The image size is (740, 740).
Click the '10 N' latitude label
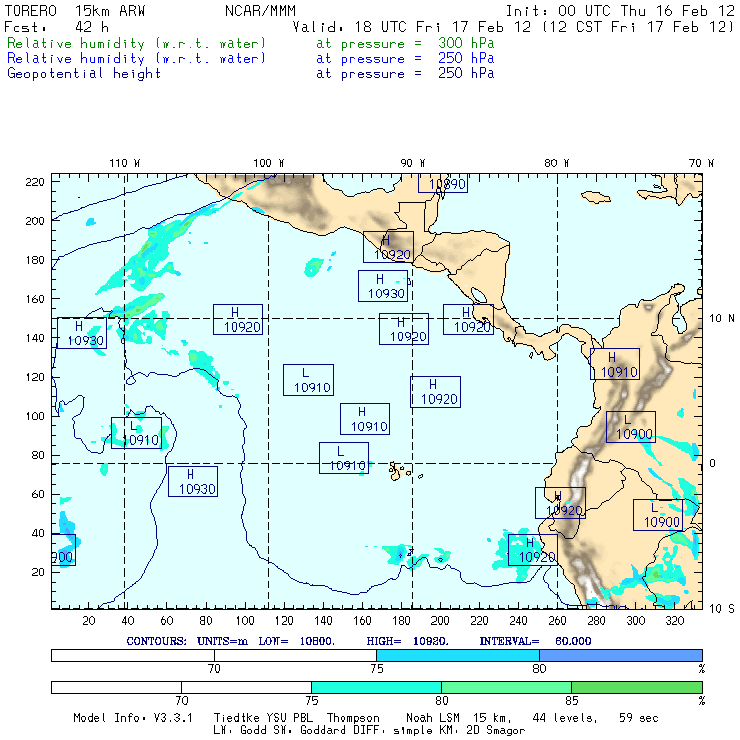pos(722,319)
